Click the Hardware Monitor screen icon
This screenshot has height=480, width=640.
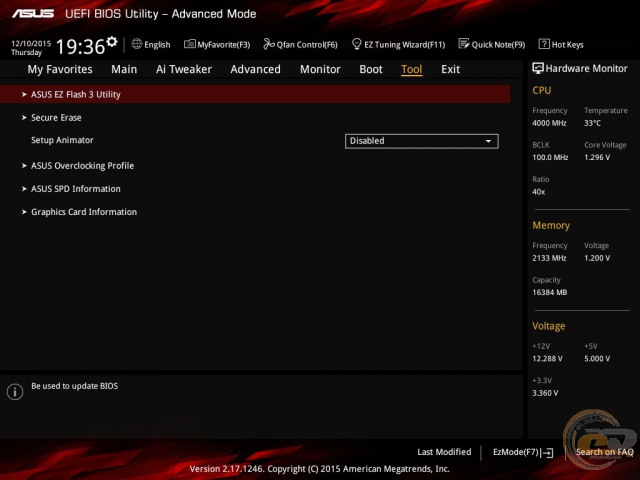point(538,68)
